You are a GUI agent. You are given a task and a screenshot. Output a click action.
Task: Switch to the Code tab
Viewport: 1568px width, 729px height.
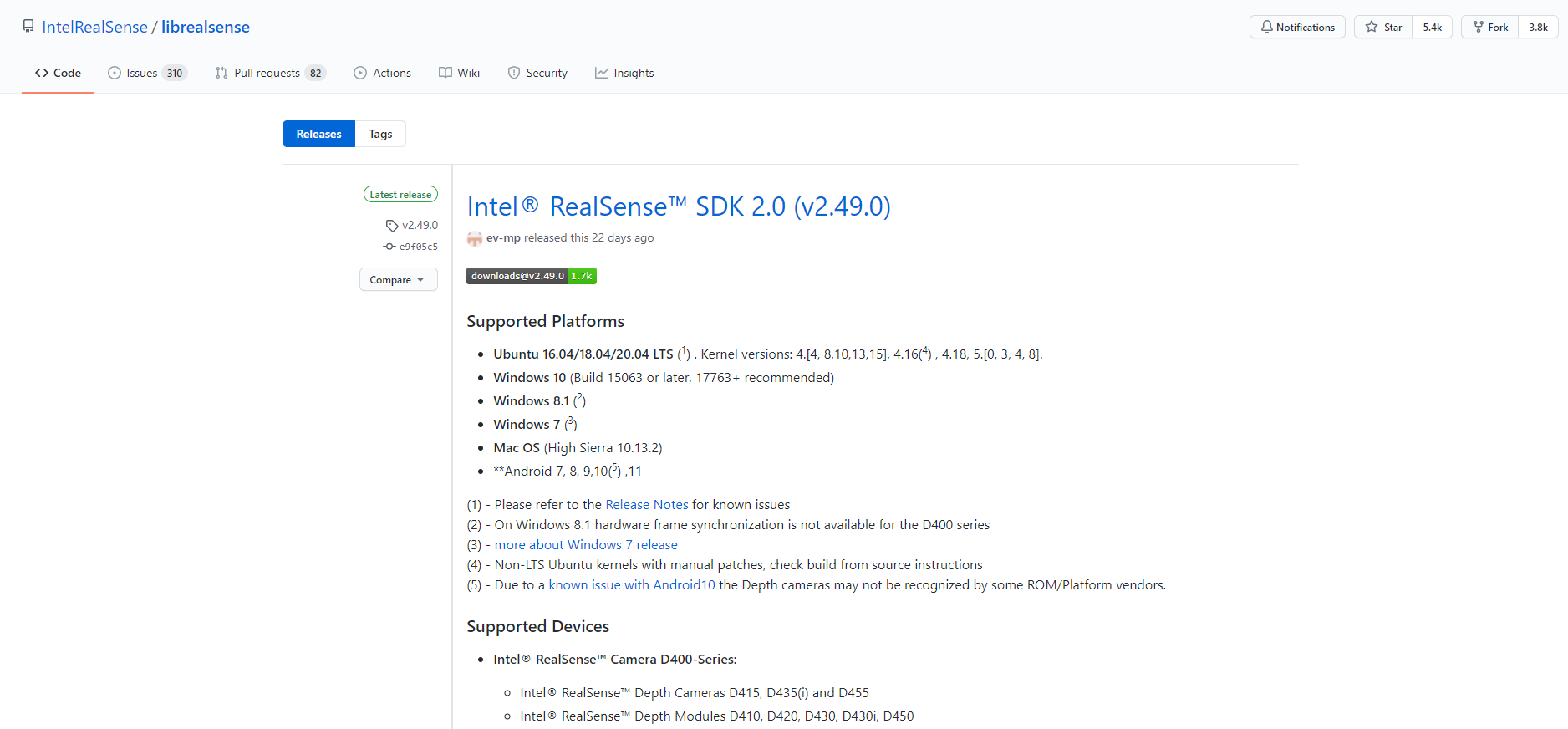(x=58, y=73)
